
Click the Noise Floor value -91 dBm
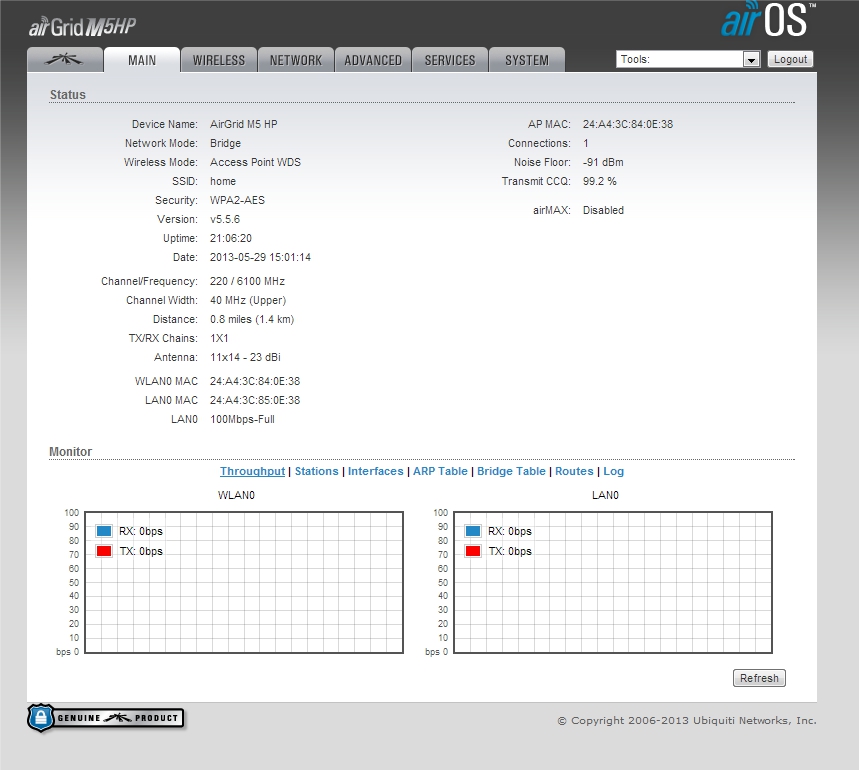[603, 162]
